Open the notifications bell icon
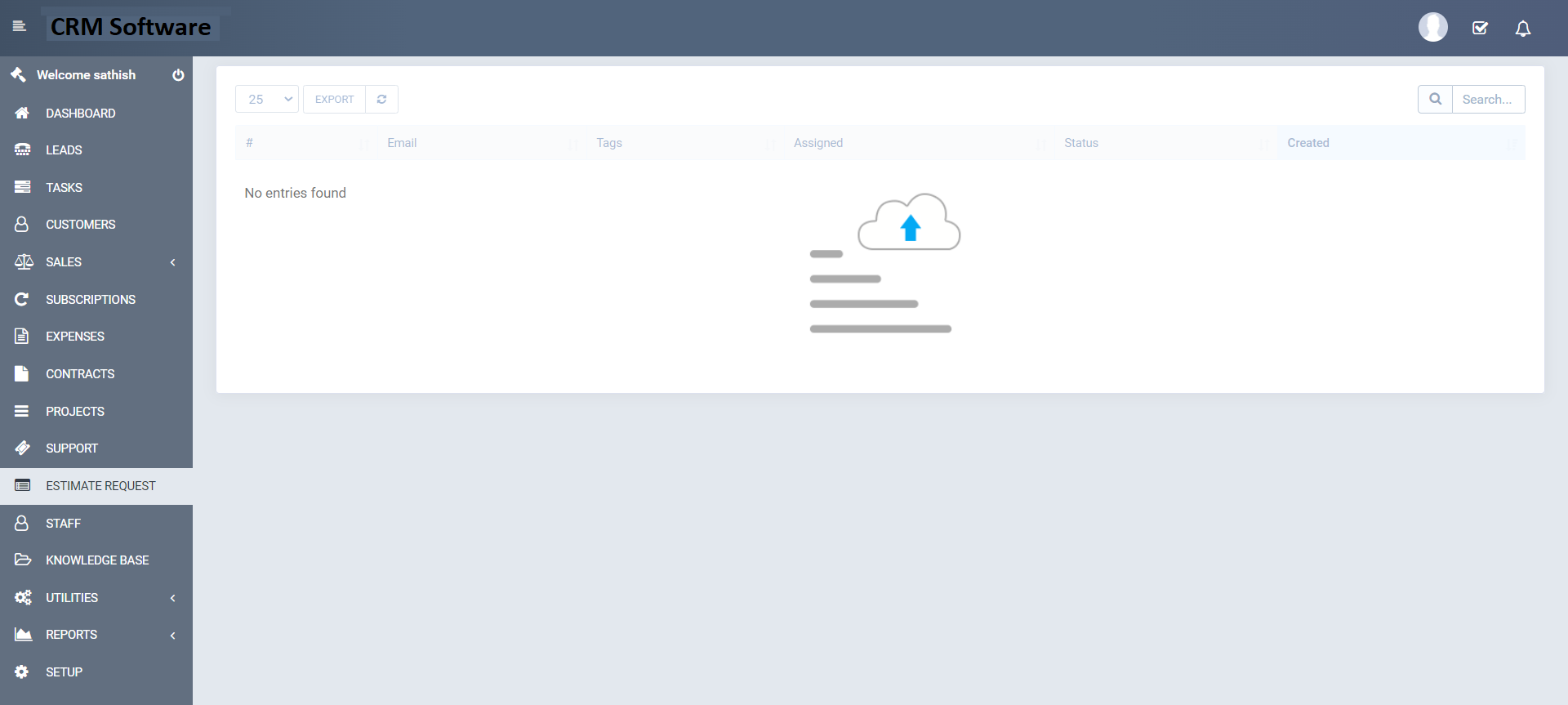 click(x=1523, y=29)
